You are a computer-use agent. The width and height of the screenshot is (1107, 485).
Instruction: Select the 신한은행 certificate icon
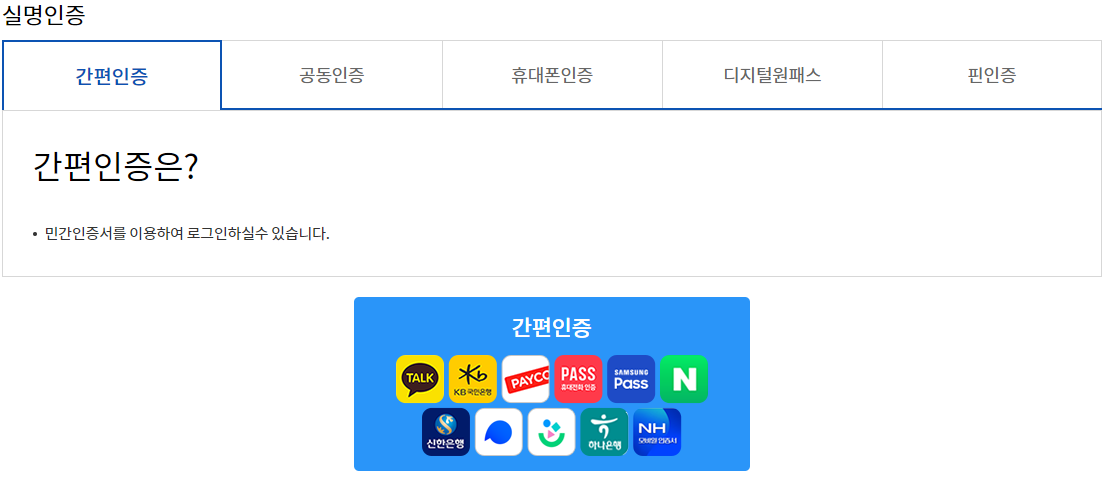446,432
